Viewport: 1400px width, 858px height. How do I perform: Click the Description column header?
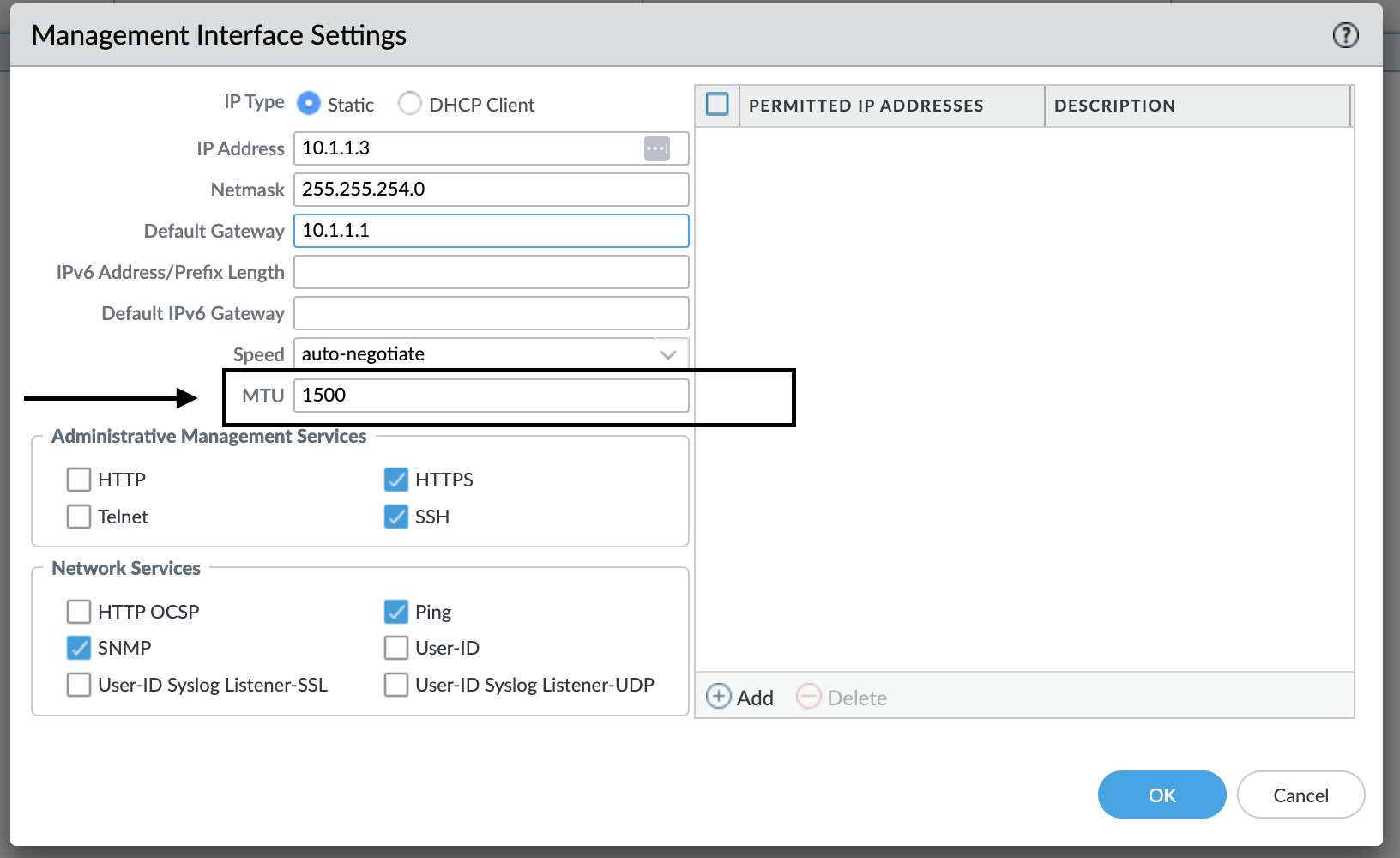(1114, 106)
